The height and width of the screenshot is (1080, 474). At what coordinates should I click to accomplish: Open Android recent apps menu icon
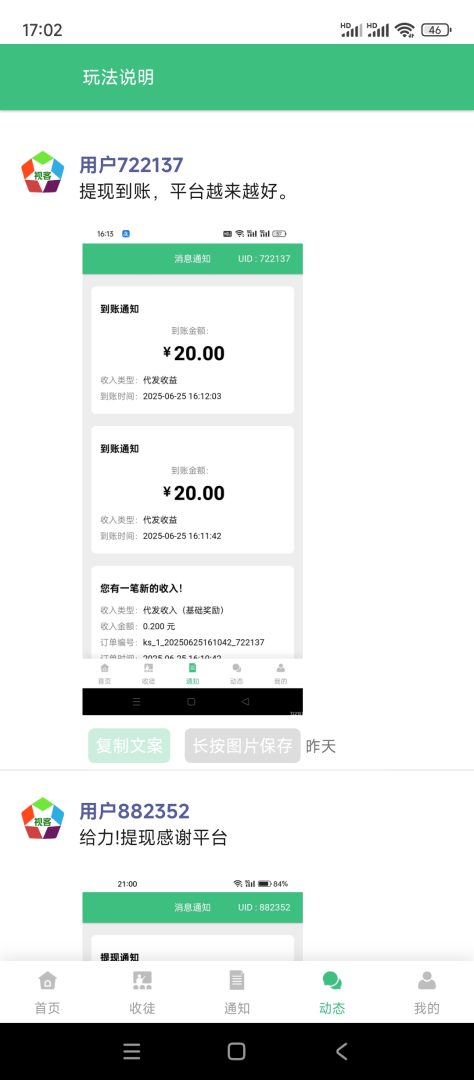pos(132,1051)
